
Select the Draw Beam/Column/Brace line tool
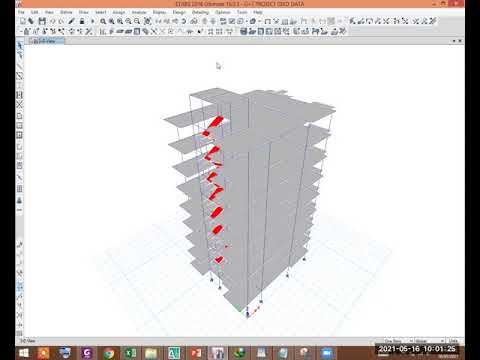(x=20, y=66)
